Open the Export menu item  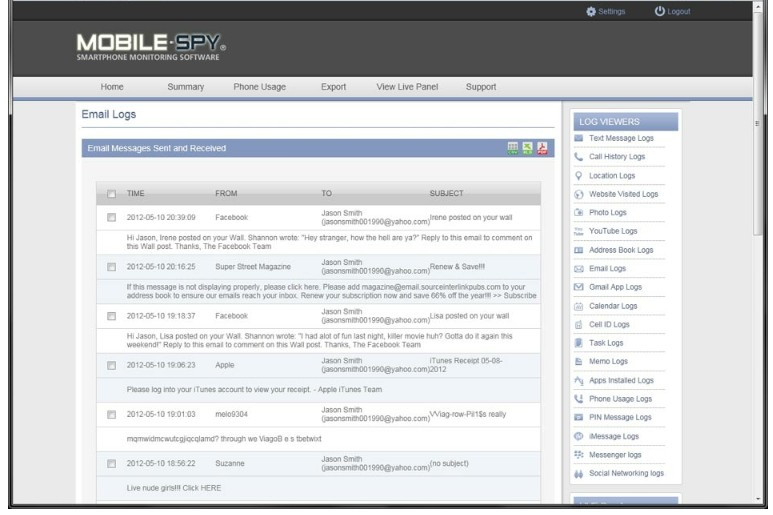click(333, 87)
